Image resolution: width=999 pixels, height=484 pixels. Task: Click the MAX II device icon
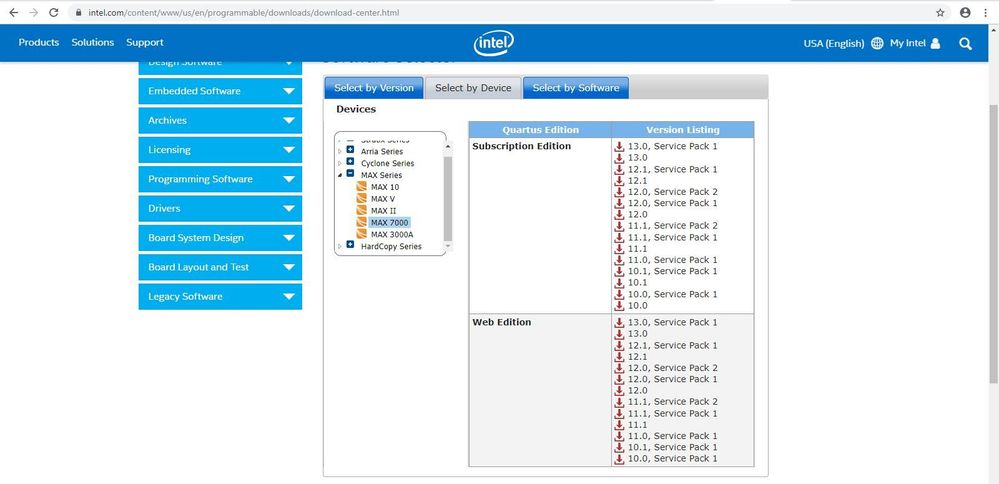click(361, 210)
